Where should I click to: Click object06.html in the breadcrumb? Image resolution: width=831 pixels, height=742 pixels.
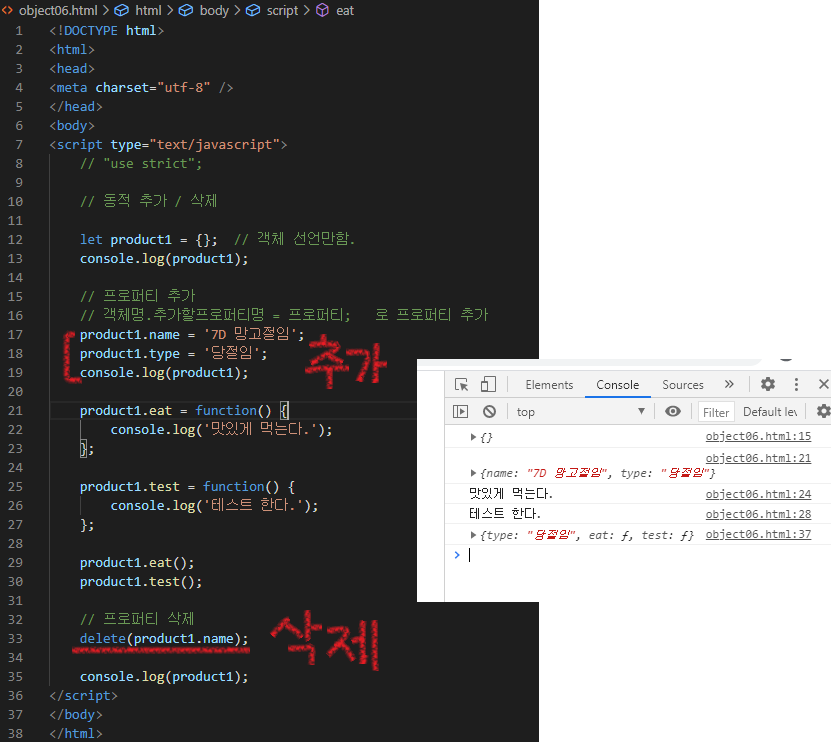58,11
